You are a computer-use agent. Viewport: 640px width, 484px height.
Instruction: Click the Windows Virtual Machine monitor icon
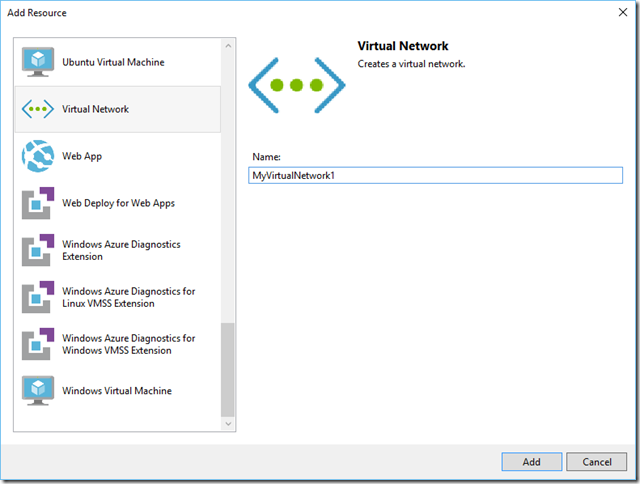pos(38,391)
